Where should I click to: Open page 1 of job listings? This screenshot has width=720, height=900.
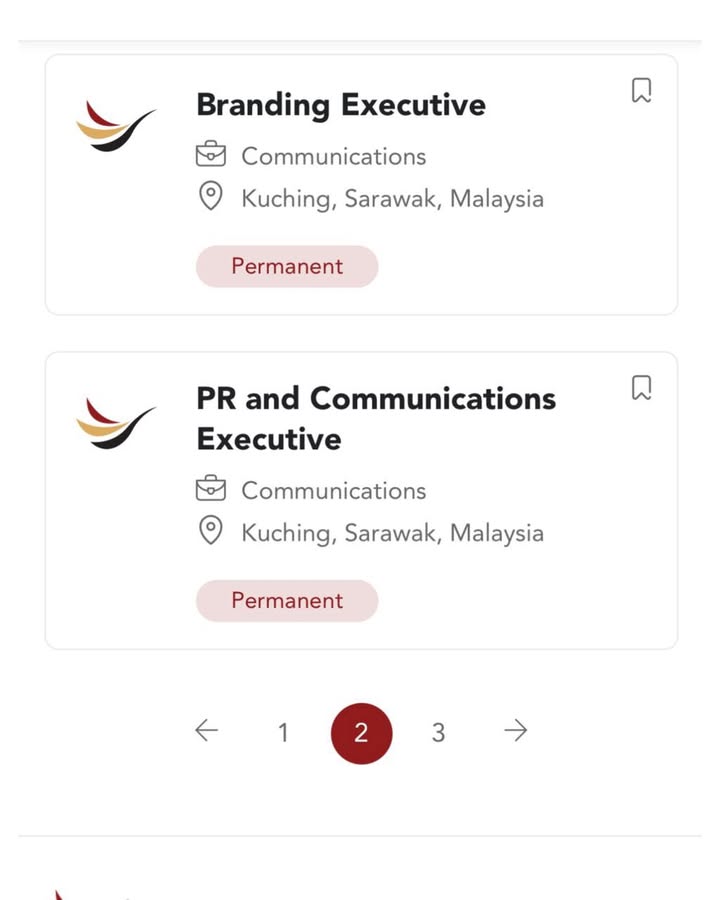pyautogui.click(x=283, y=733)
